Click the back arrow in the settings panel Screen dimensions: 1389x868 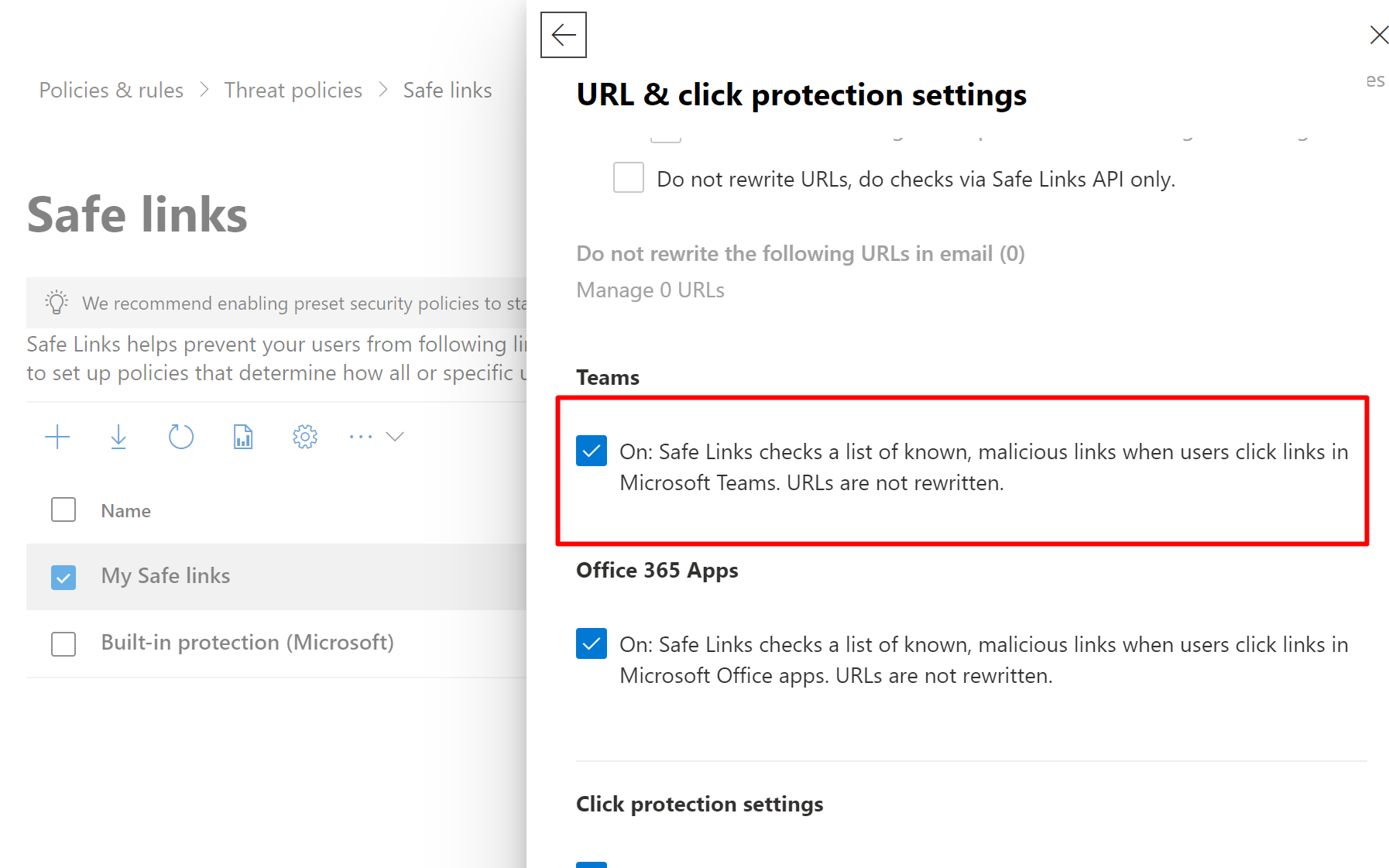pyautogui.click(x=563, y=35)
